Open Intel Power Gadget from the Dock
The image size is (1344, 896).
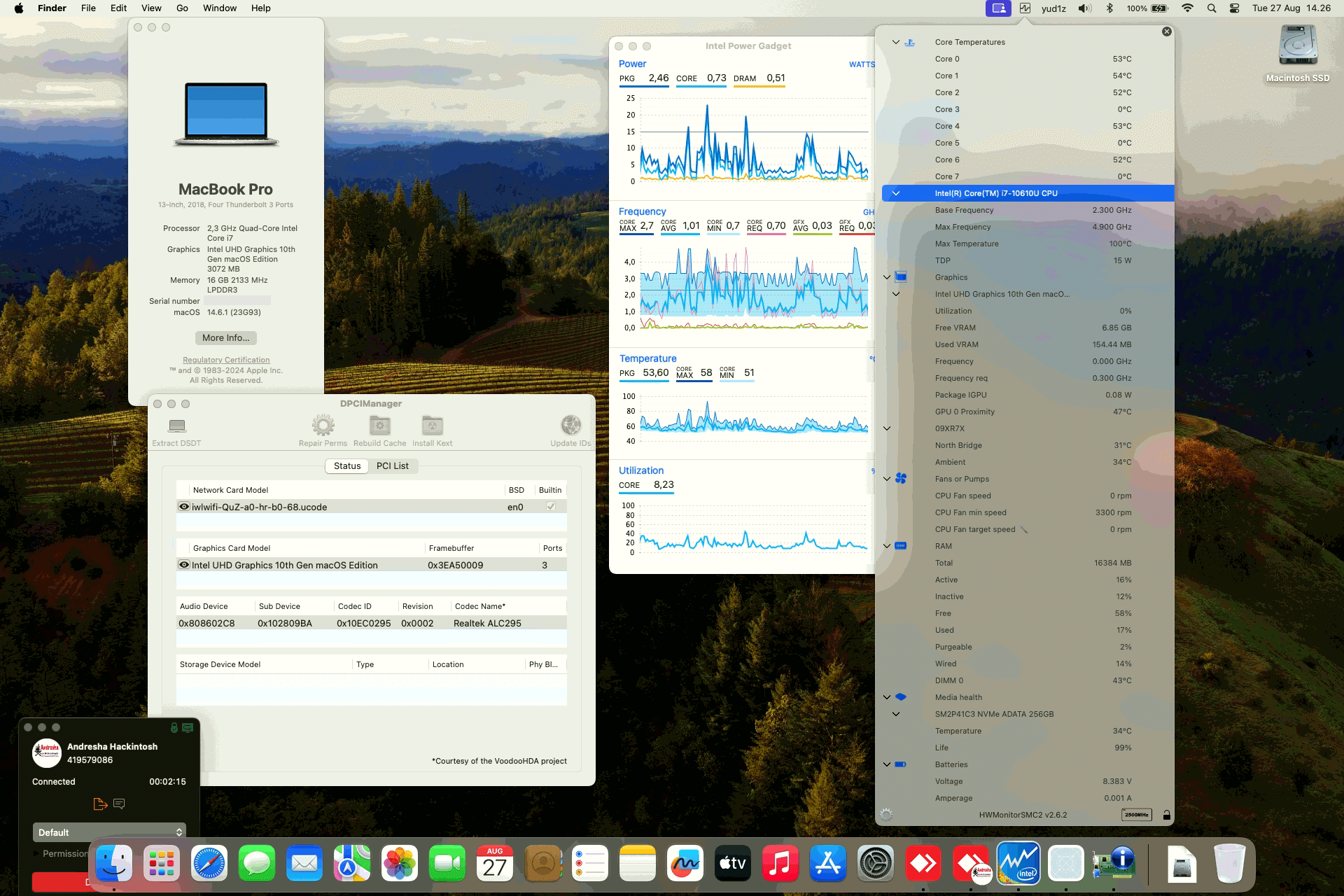coord(1018,863)
